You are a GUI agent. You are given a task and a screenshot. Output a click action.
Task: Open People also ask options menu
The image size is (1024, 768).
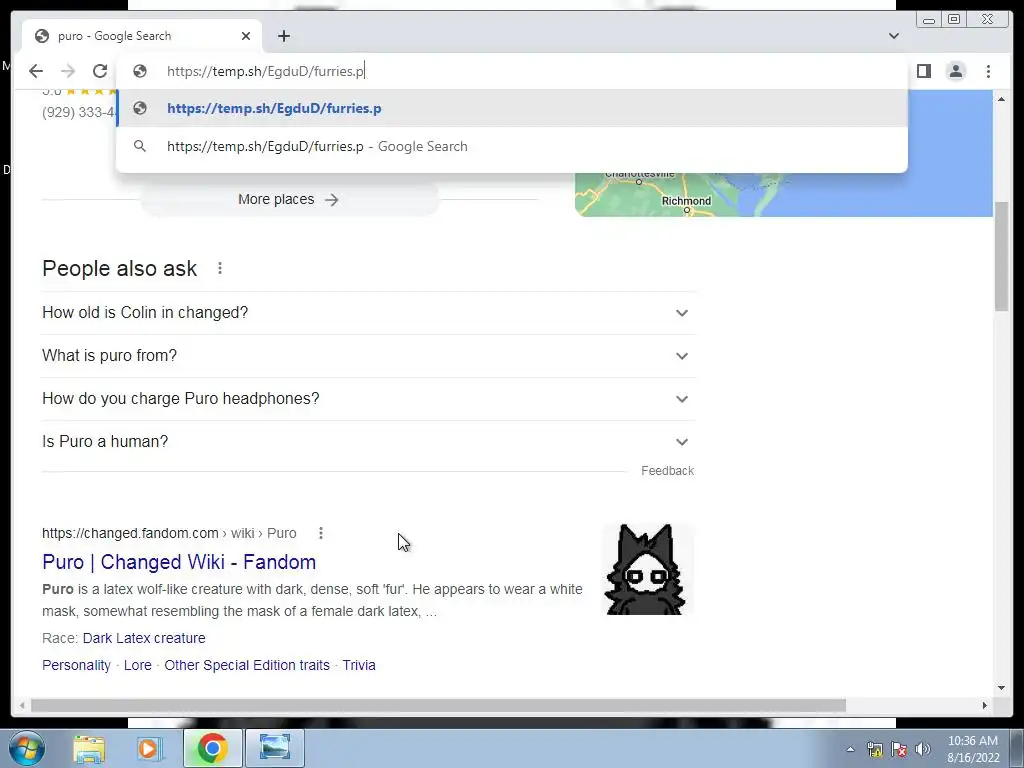[220, 268]
